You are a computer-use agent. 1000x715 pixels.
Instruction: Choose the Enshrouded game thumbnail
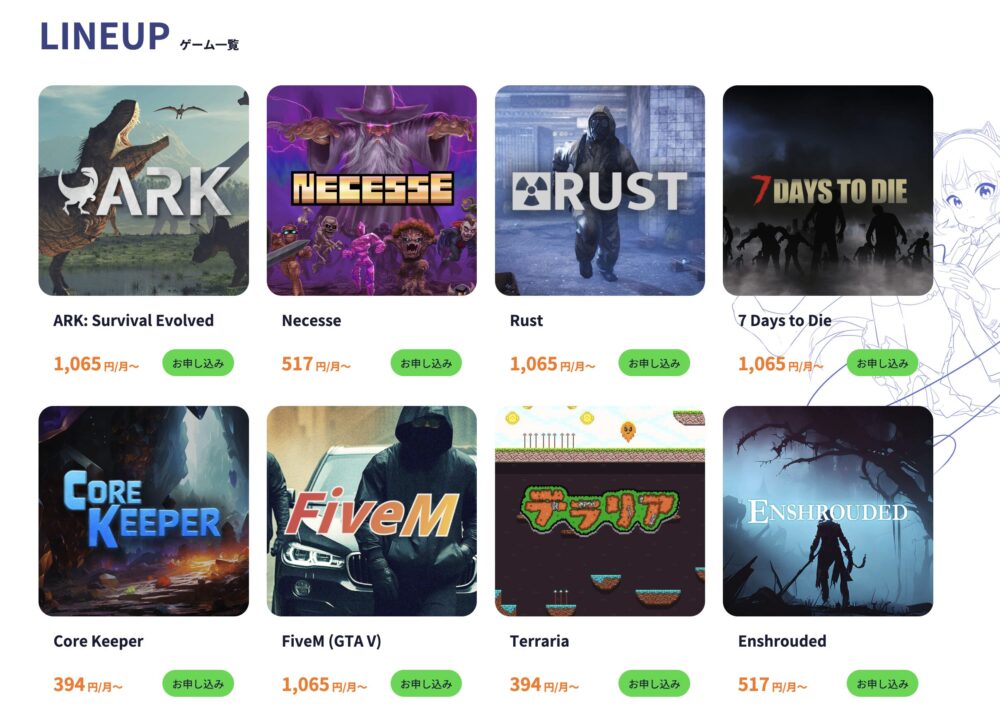[x=828, y=511]
